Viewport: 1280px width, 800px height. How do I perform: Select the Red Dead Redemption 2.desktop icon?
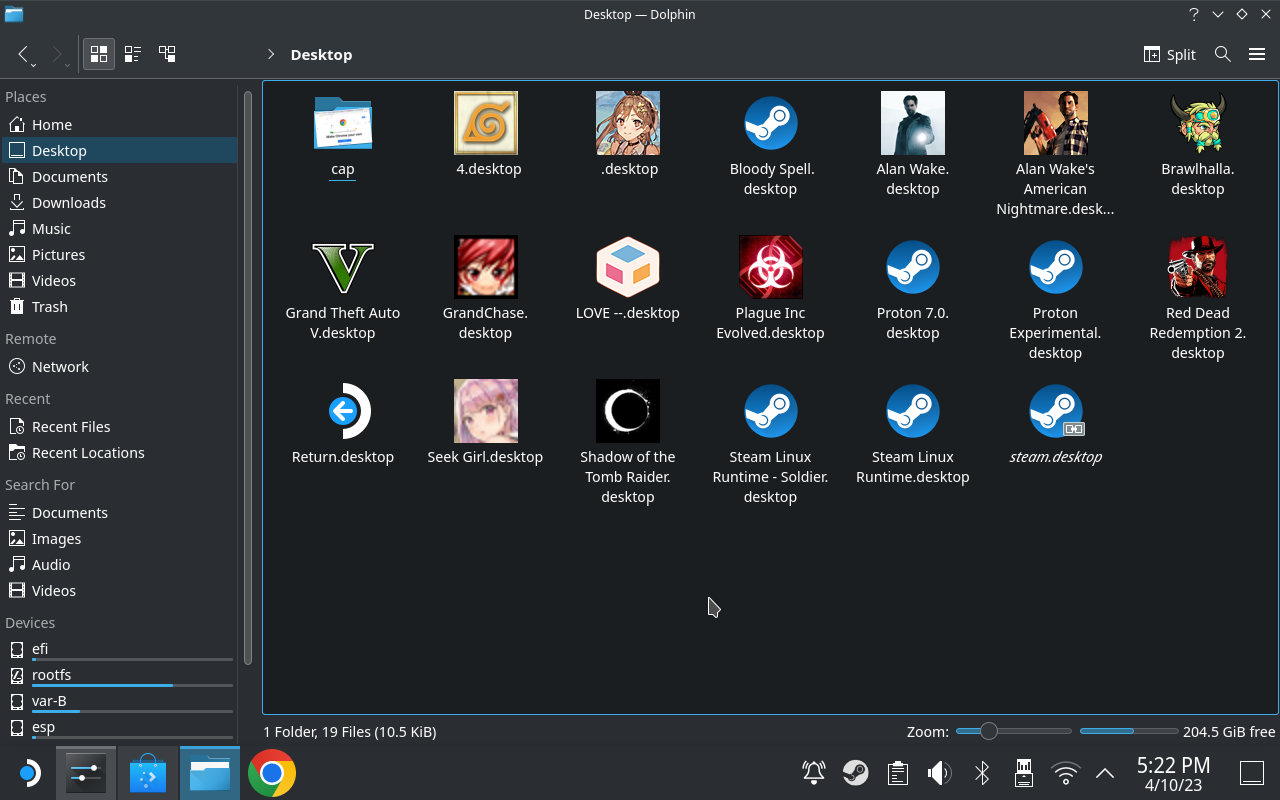(1198, 267)
